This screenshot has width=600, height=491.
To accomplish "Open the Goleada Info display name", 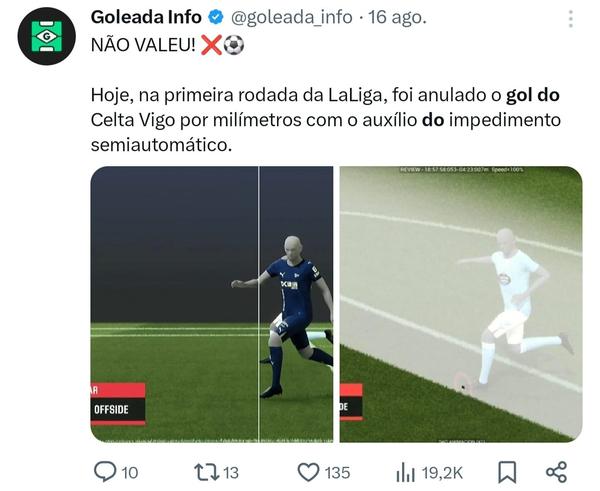I will coord(146,17).
